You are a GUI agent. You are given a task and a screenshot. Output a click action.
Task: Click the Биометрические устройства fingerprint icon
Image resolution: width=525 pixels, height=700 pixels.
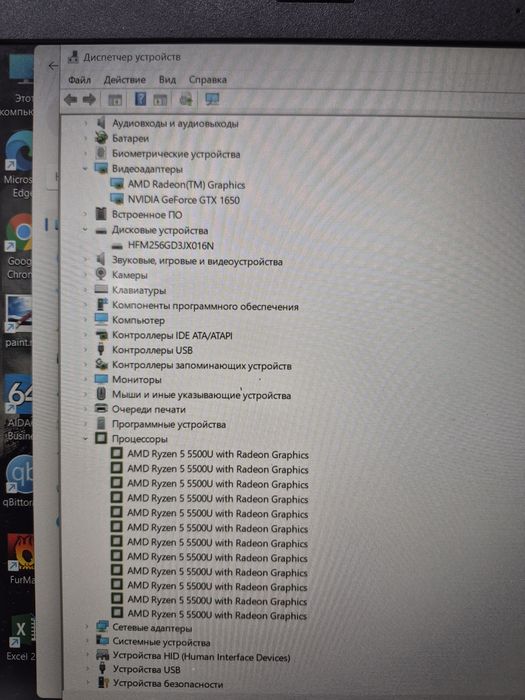(x=101, y=153)
